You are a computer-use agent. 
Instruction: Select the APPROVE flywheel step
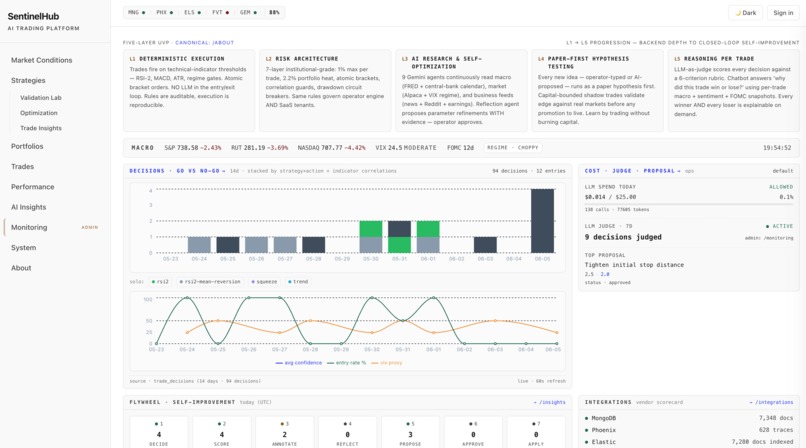[473, 433]
